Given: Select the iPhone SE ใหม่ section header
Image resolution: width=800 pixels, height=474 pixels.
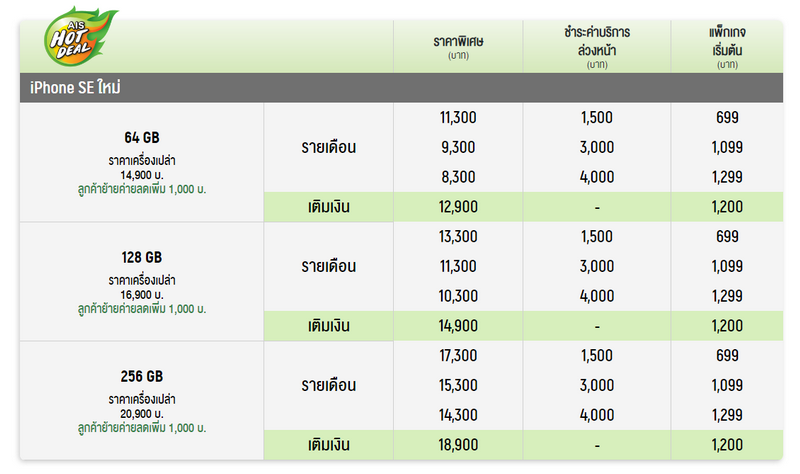Looking at the screenshot, I should pyautogui.click(x=76, y=88).
